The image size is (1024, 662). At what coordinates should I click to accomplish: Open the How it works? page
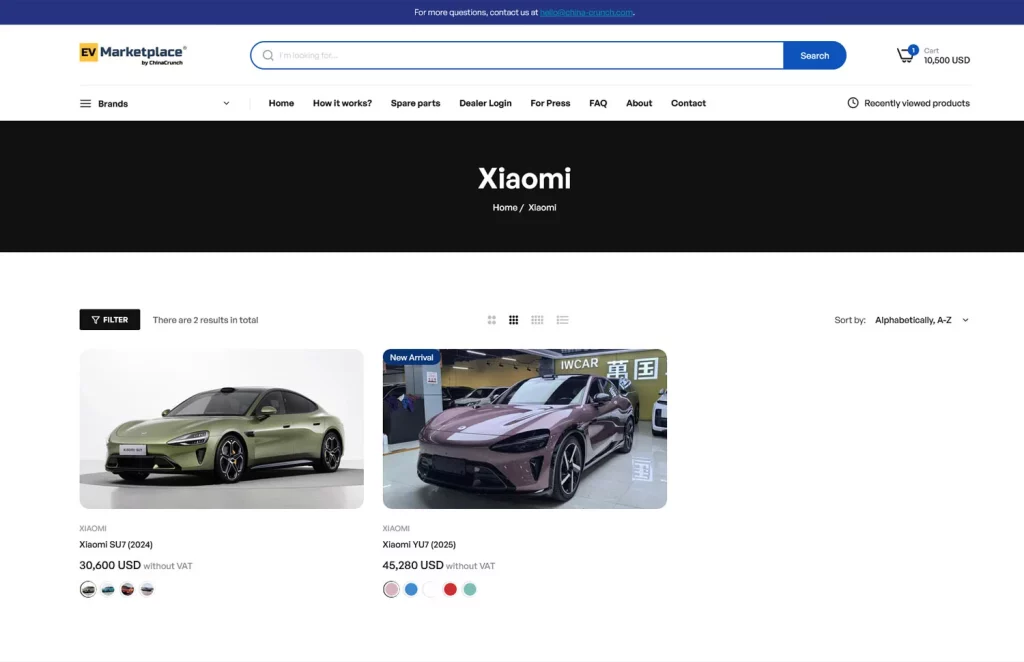(x=342, y=103)
